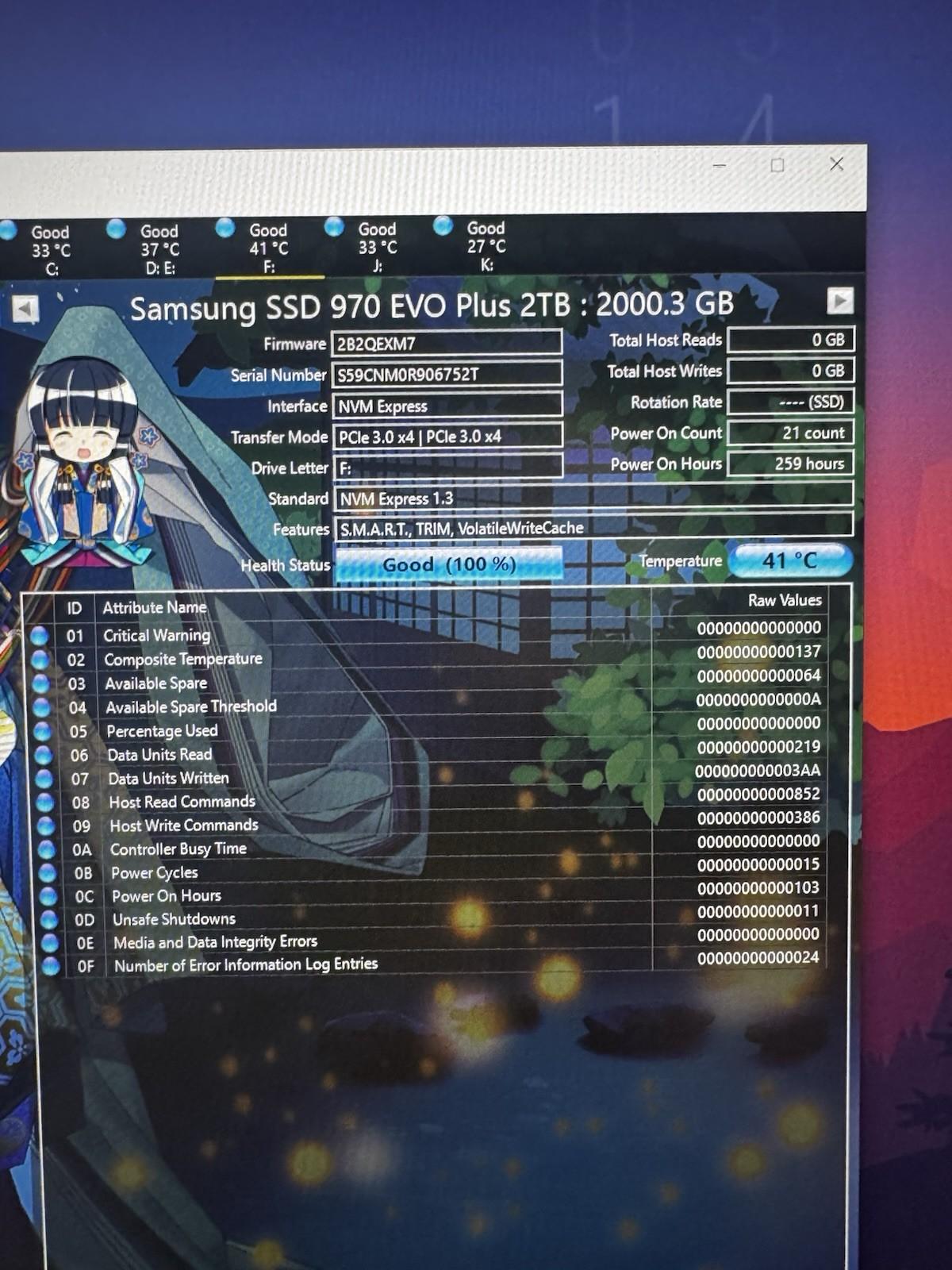The image size is (952, 1270).
Task: Click the Power On Hours 259 hours value
Action: (x=790, y=464)
